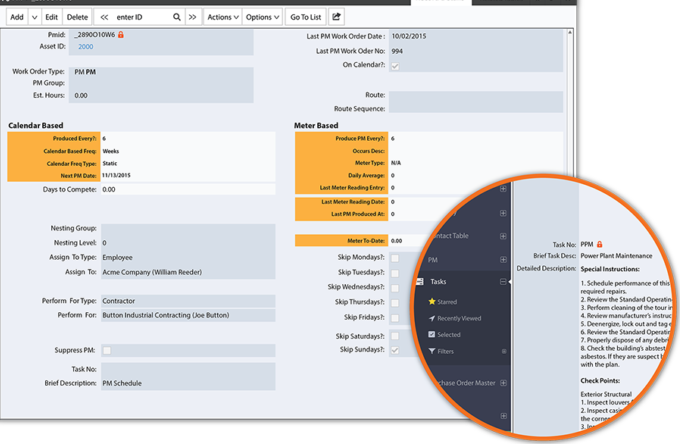The height and width of the screenshot is (444, 680).
Task: Expand the PM section in sidebar
Action: coord(503,260)
